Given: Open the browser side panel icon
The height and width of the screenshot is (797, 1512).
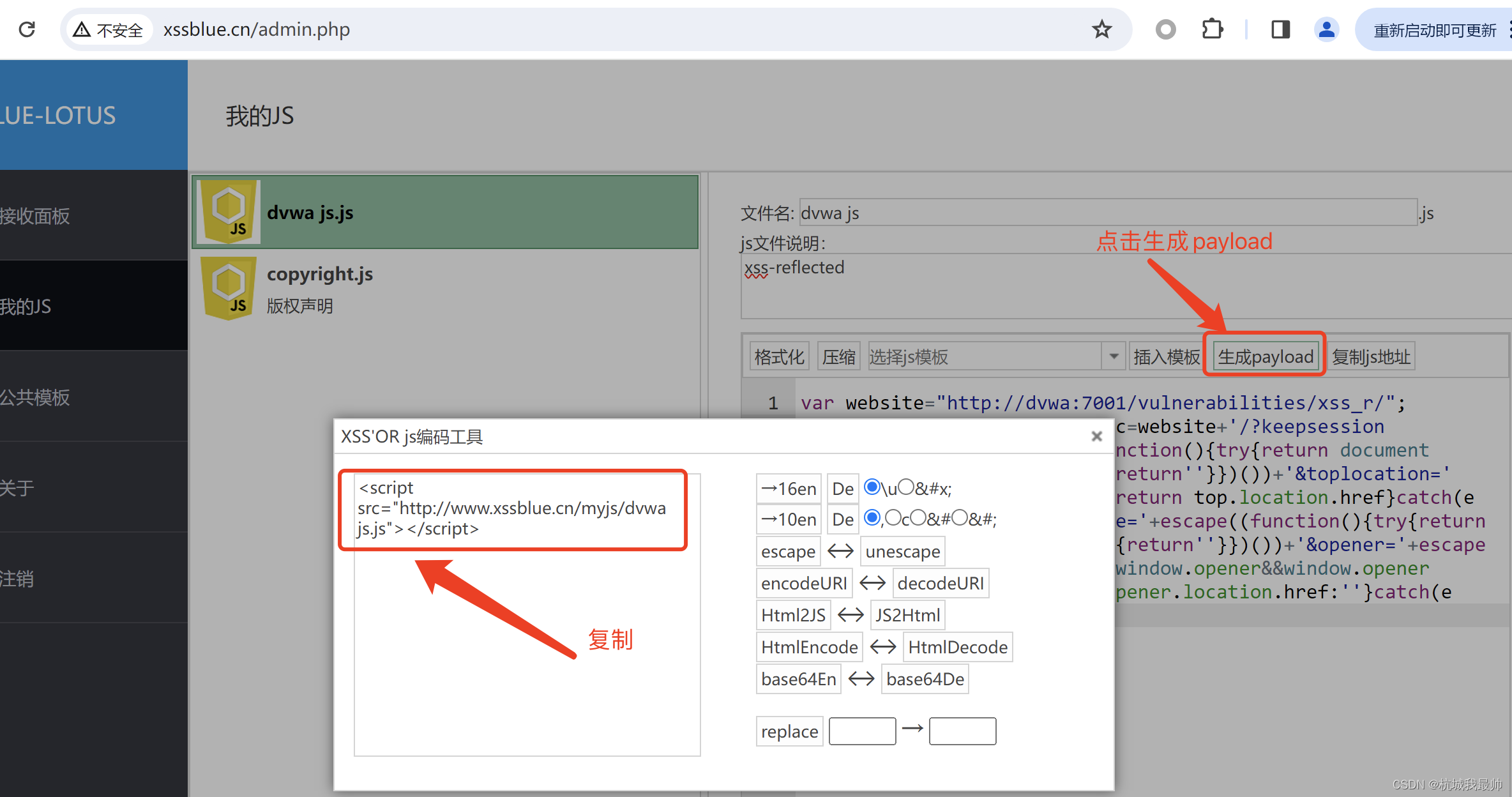Looking at the screenshot, I should coord(1280,29).
